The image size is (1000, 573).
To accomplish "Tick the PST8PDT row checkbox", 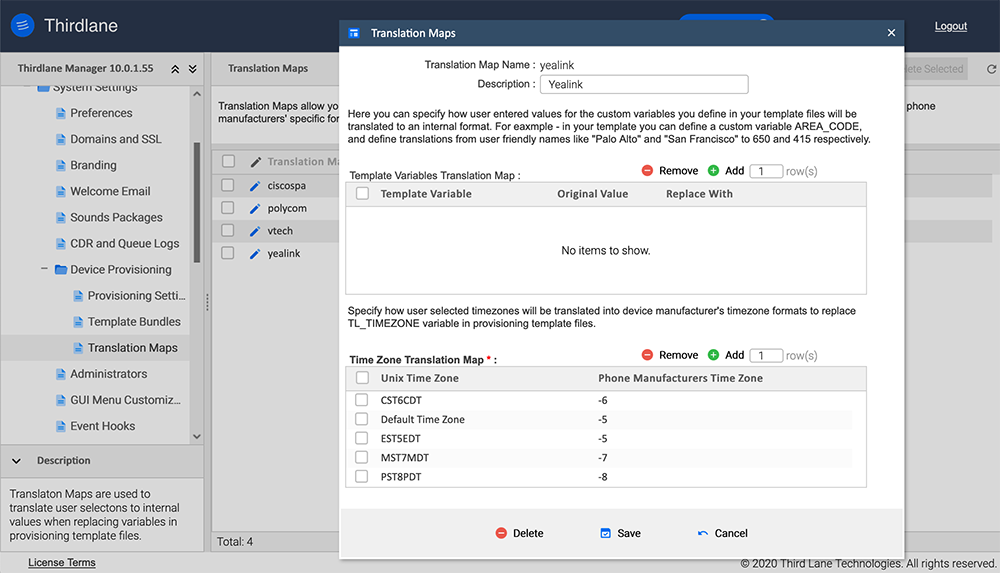I will (362, 477).
